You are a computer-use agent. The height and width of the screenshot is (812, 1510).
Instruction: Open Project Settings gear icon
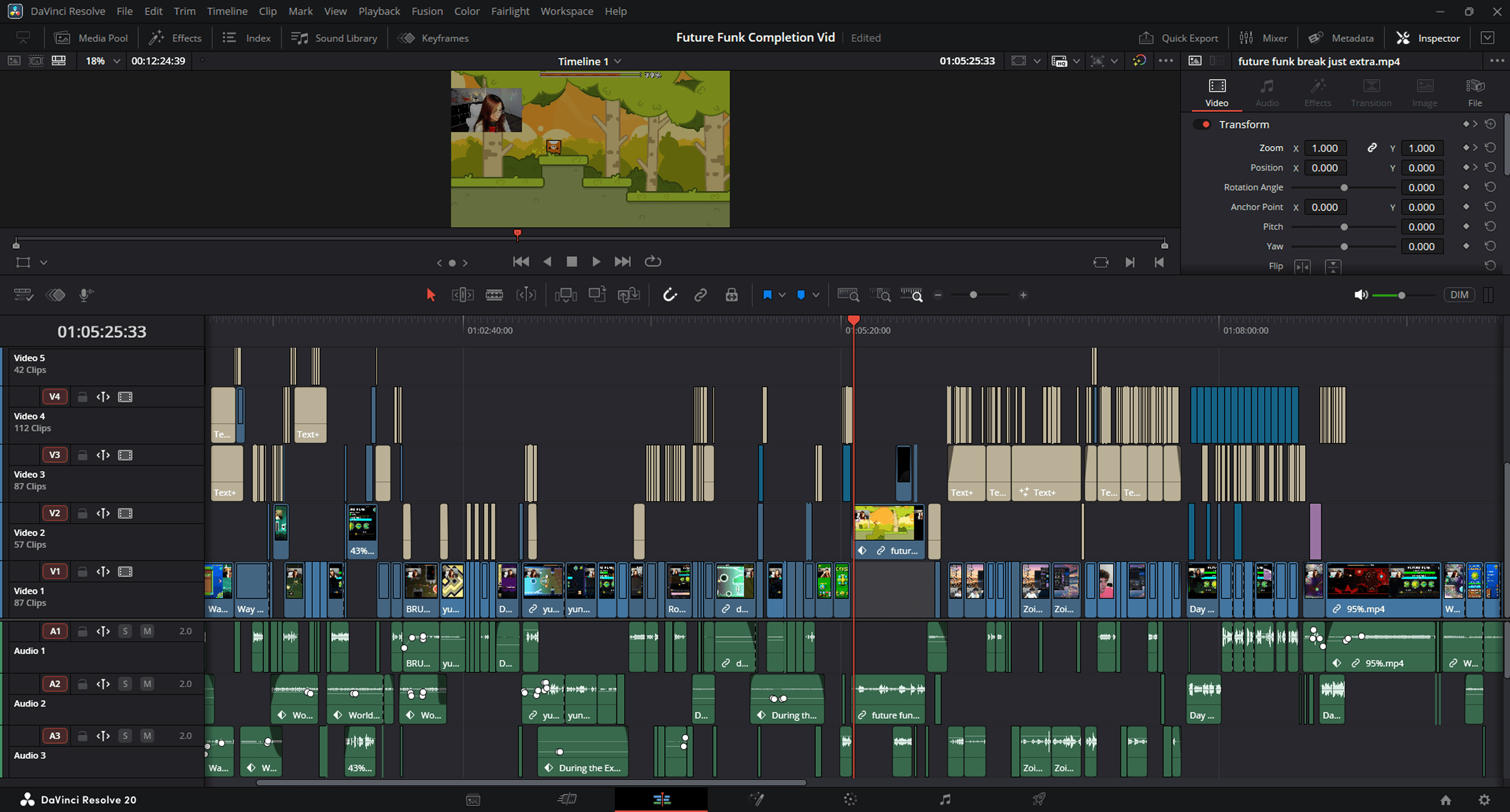click(x=1484, y=800)
